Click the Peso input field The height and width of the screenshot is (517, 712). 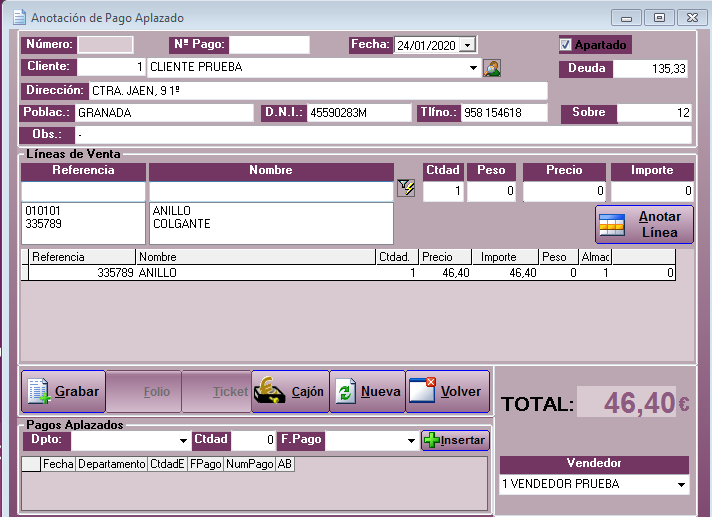(491, 191)
